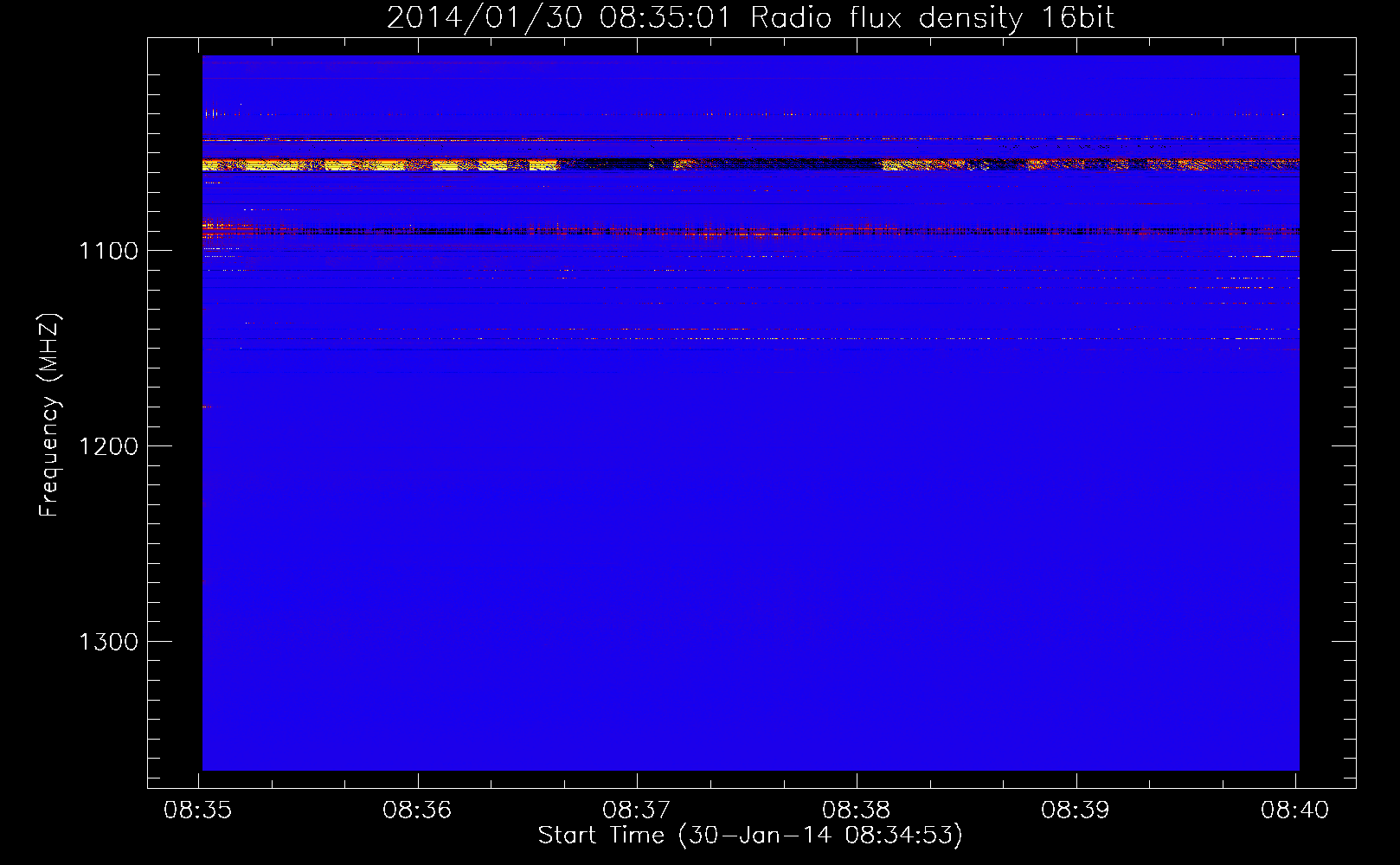Click the 08:39 time tick label

coord(1076,811)
